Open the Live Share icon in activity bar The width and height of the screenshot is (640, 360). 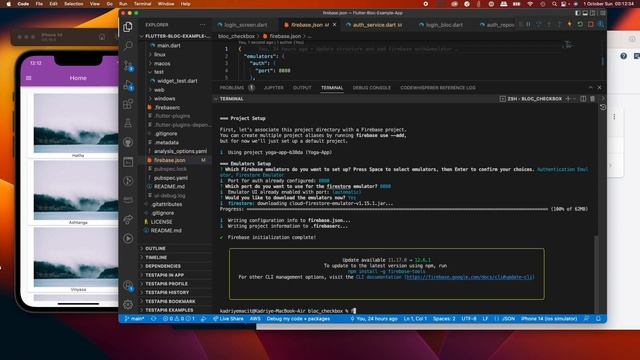[x=128, y=220]
